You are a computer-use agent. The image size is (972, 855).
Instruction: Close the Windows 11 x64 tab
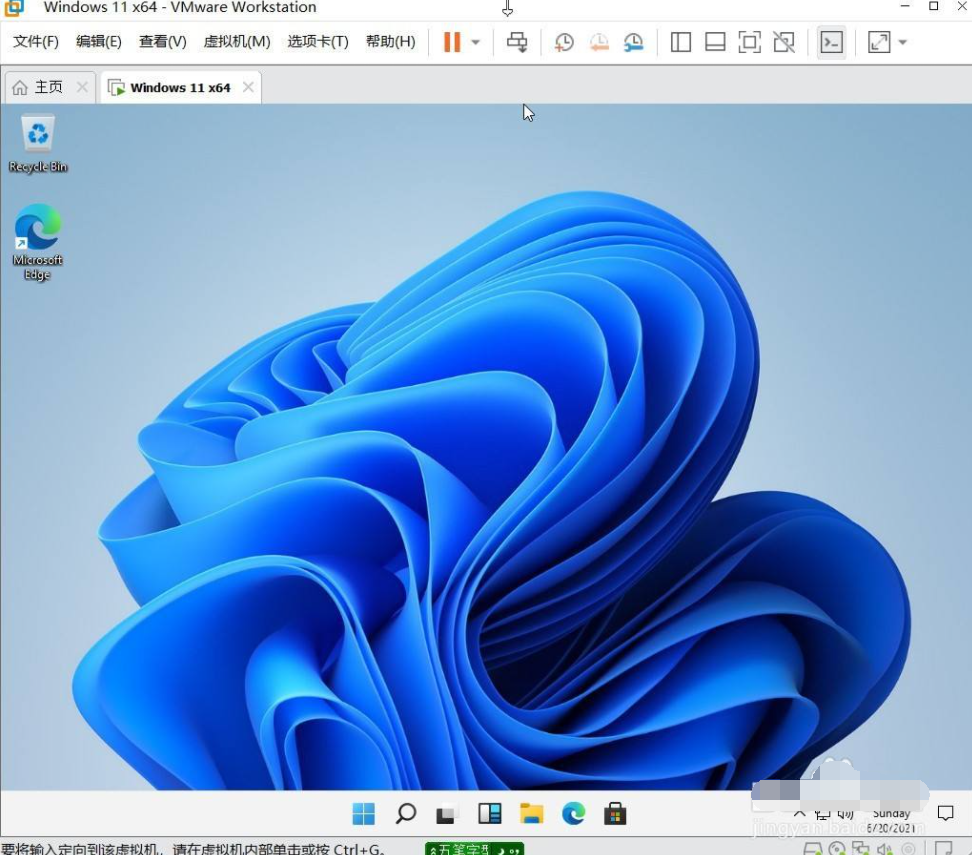coord(248,88)
